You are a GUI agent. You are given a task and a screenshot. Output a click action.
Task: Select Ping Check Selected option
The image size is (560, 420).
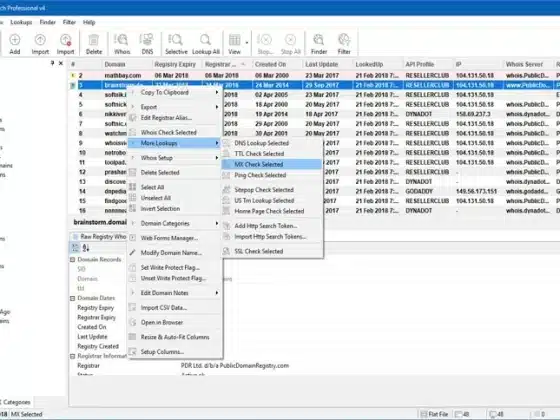coord(272,175)
